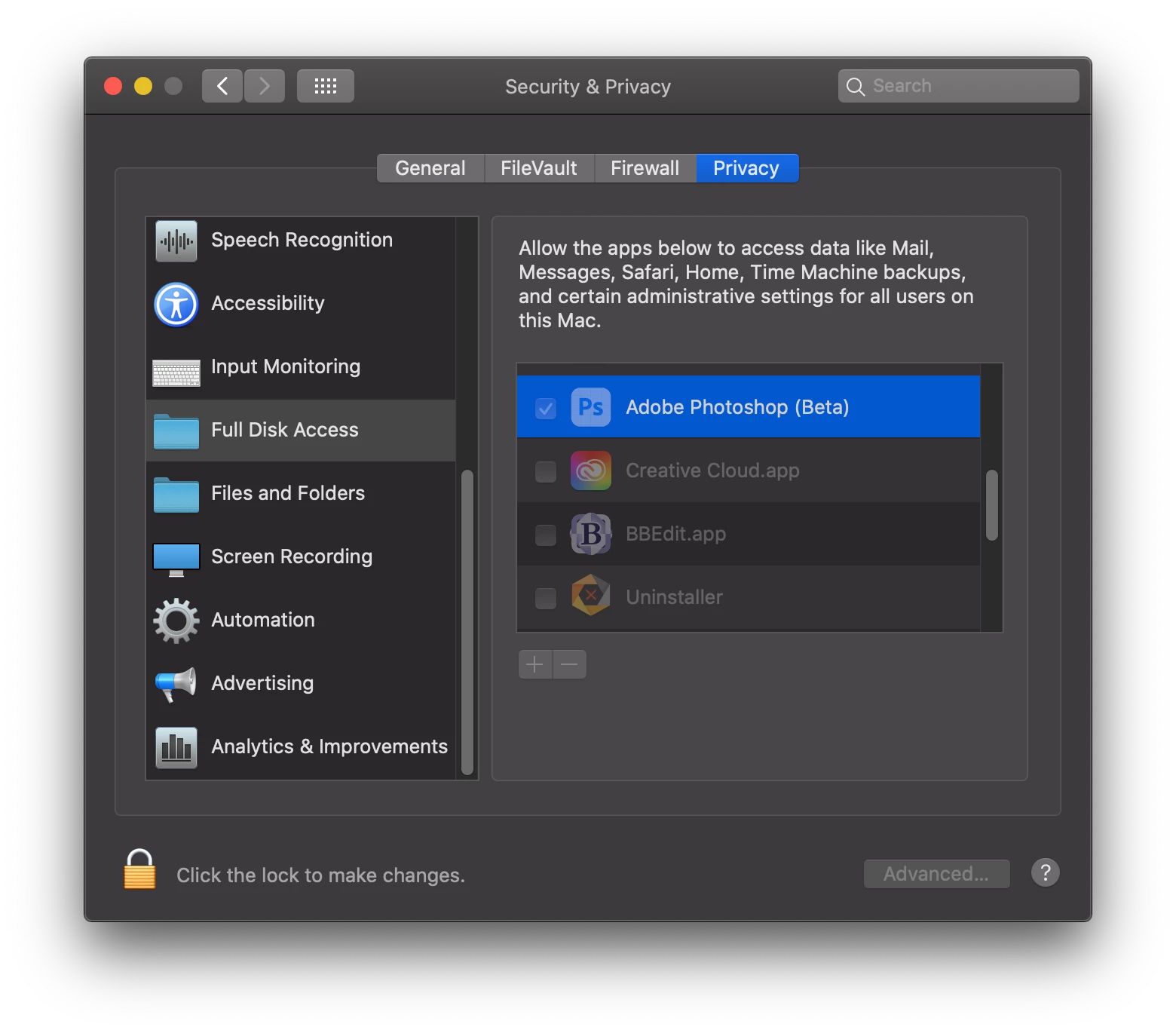Pick the Screen Recording label
1176x1033 pixels.
coord(292,556)
